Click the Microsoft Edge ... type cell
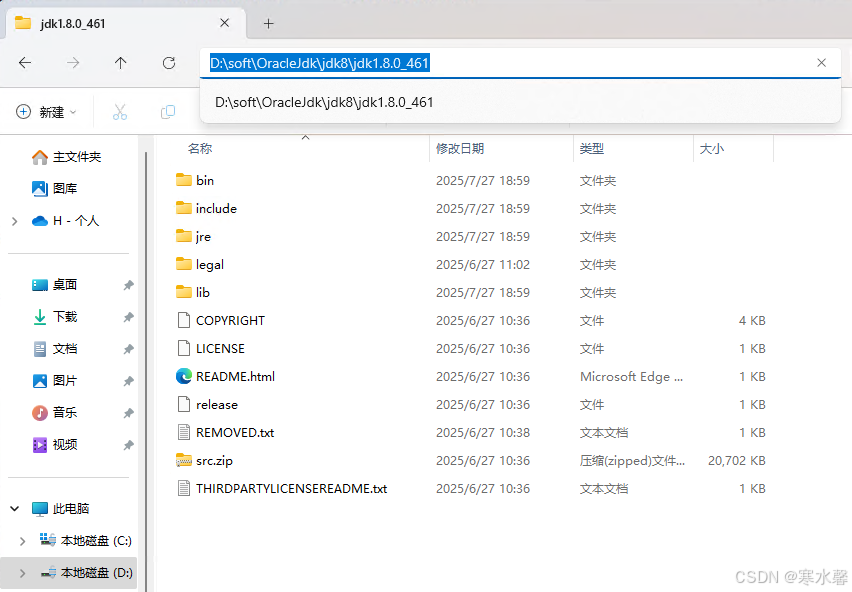Viewport: 852px width, 592px height. pyautogui.click(x=631, y=376)
